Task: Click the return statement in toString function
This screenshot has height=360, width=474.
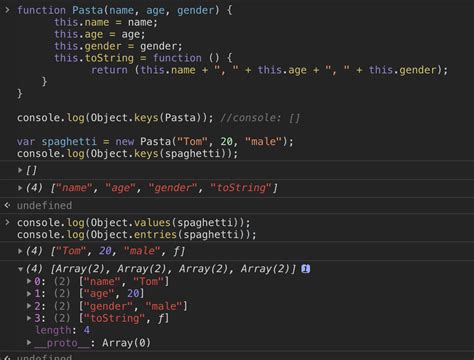Action: coord(269,70)
